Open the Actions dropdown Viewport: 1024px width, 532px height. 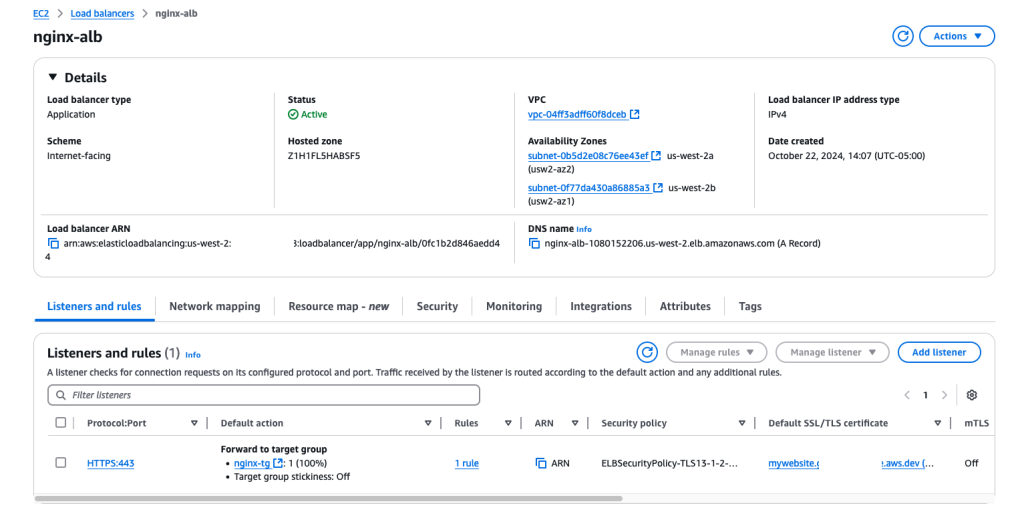tap(957, 37)
